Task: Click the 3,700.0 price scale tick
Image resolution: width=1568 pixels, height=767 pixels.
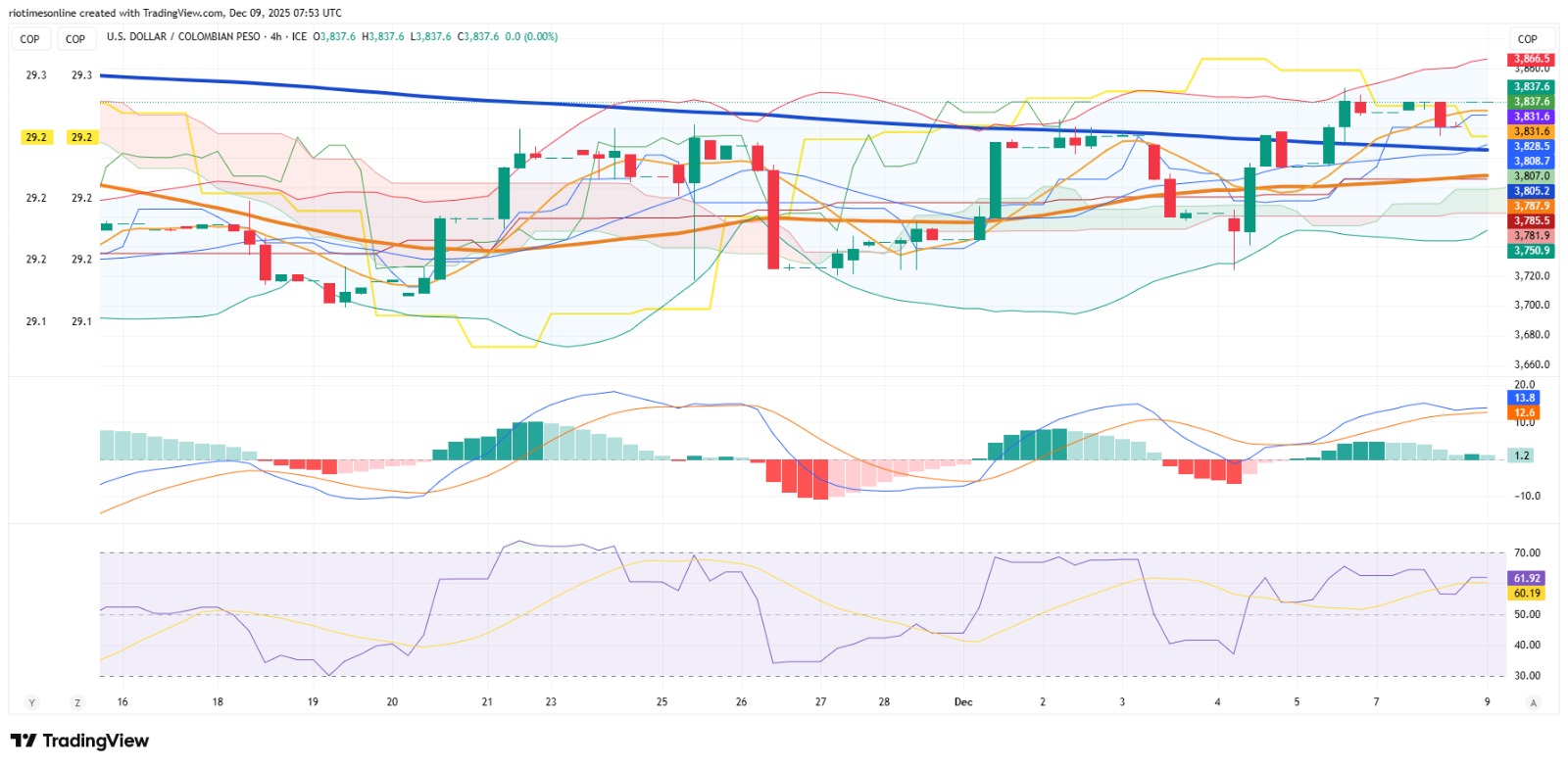Action: pyautogui.click(x=1532, y=305)
